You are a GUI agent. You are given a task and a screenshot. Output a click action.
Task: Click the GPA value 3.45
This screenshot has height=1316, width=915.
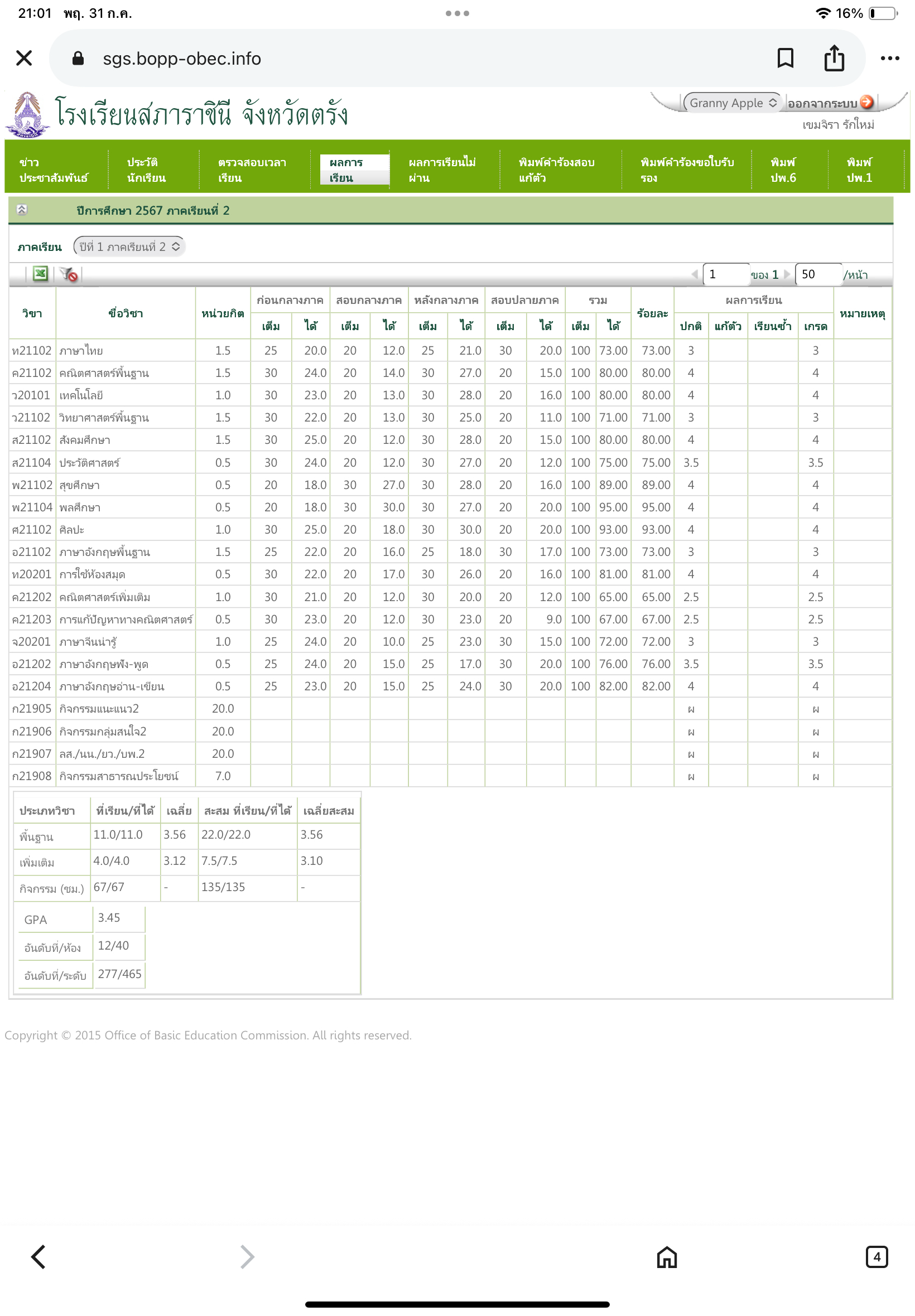point(109,918)
